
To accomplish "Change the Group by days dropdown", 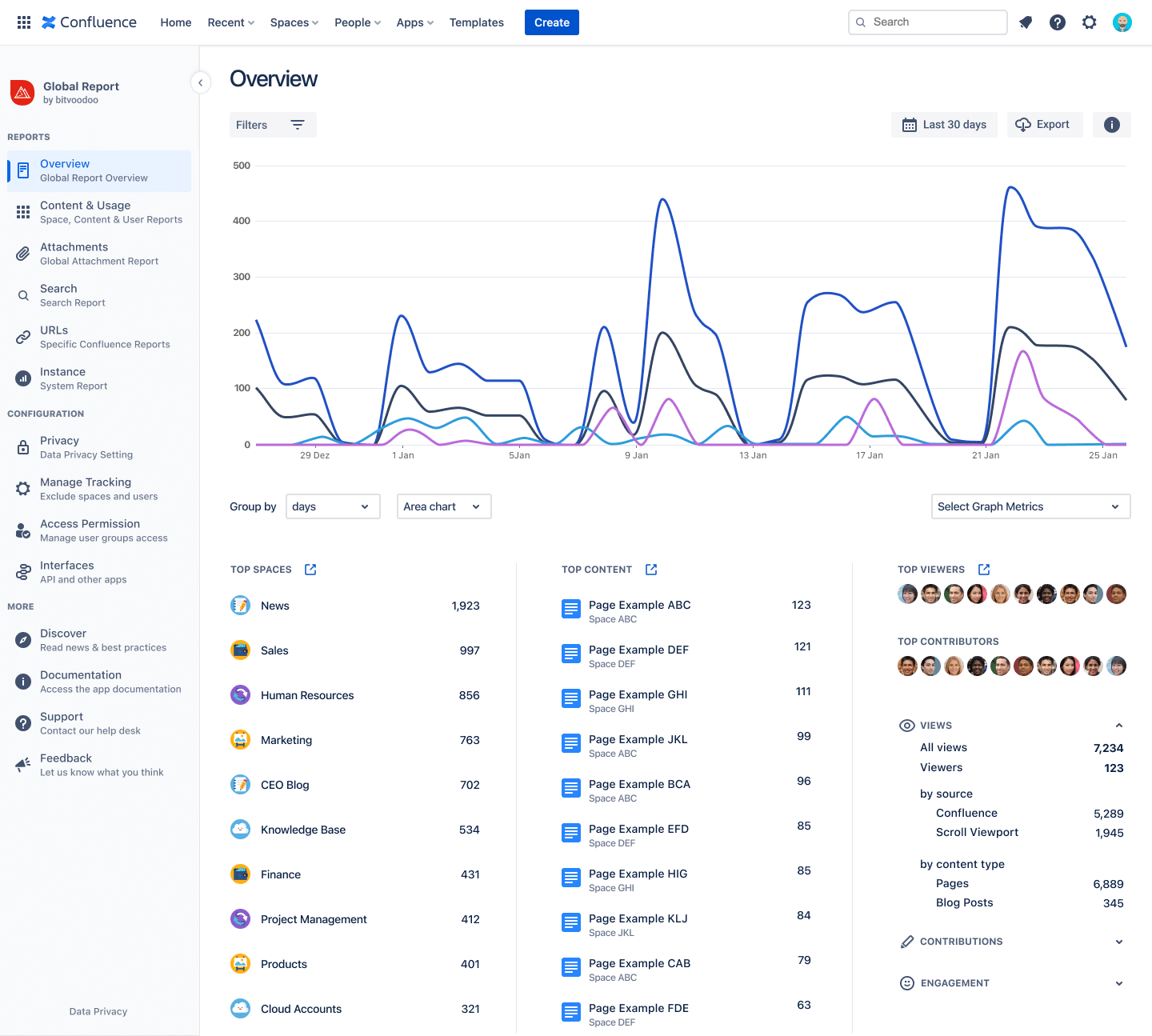I will point(332,506).
